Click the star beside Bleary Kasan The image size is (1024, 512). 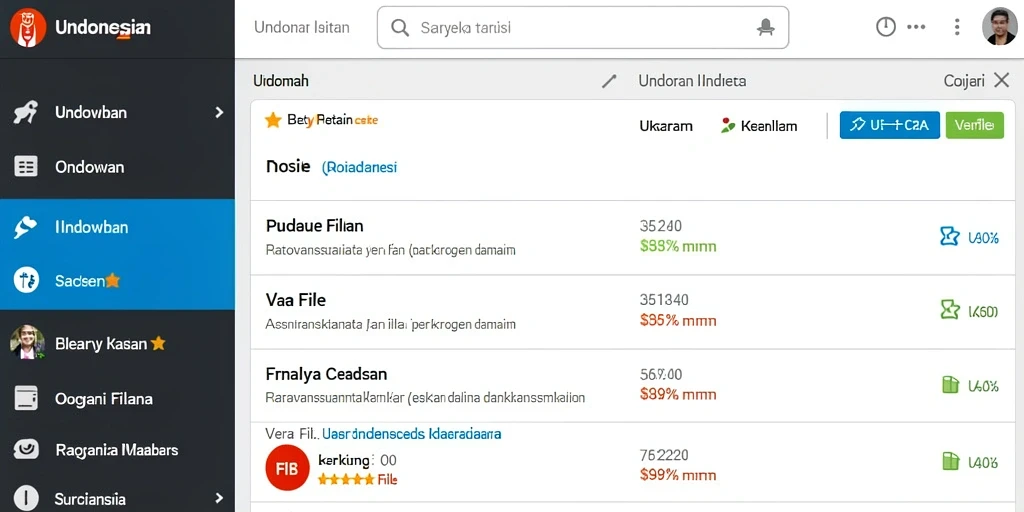click(x=158, y=343)
